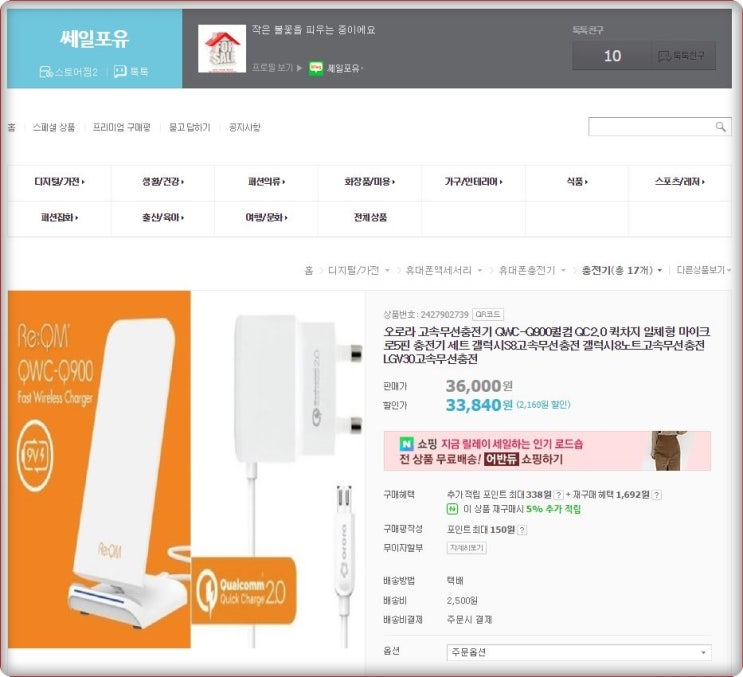Click N shopping logo in banner

coord(406,444)
